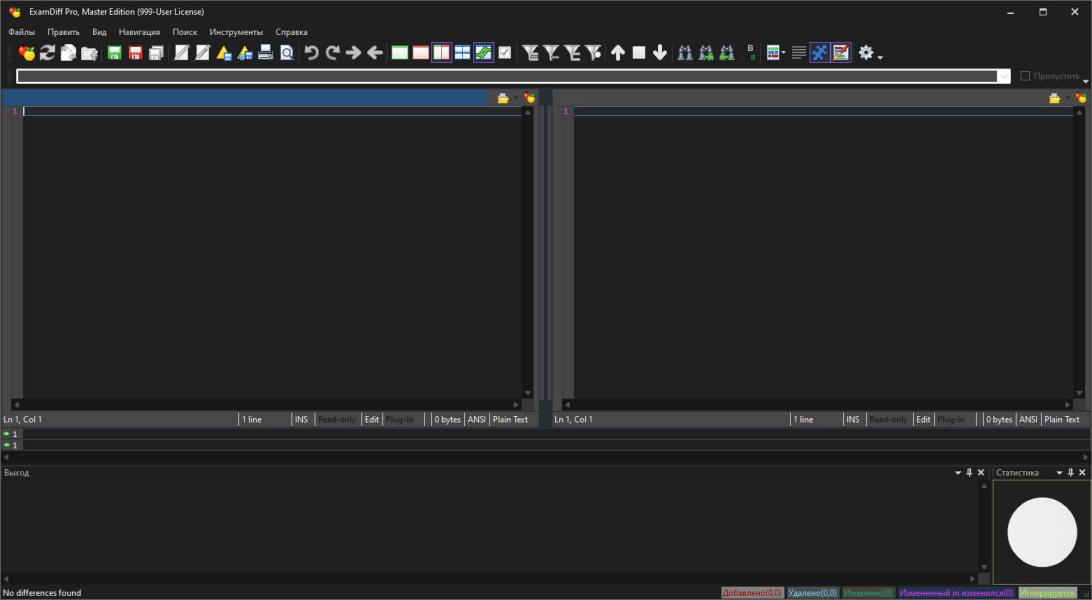Toggle the two-pane vertical split view
This screenshot has width=1092, height=600.
point(442,53)
